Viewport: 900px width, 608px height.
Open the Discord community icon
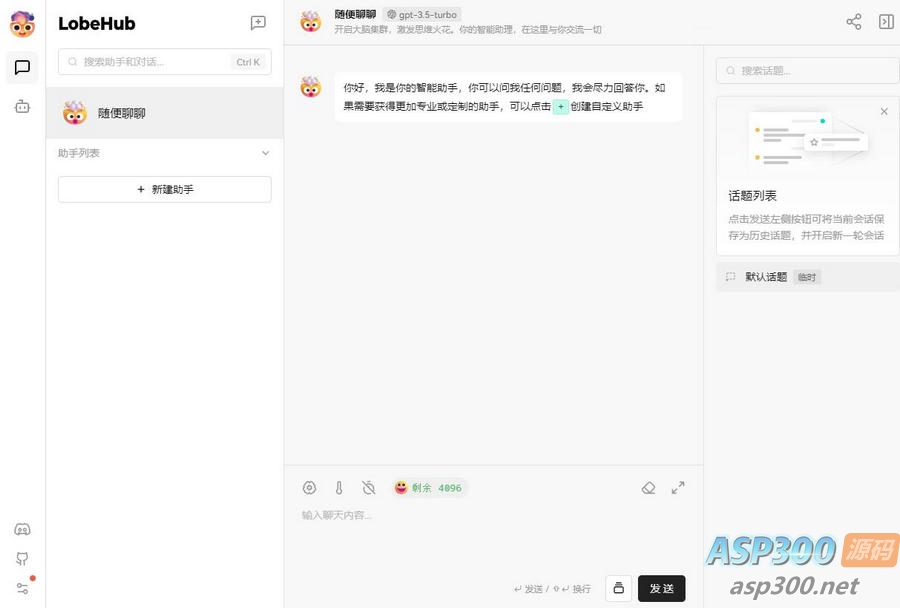22,529
